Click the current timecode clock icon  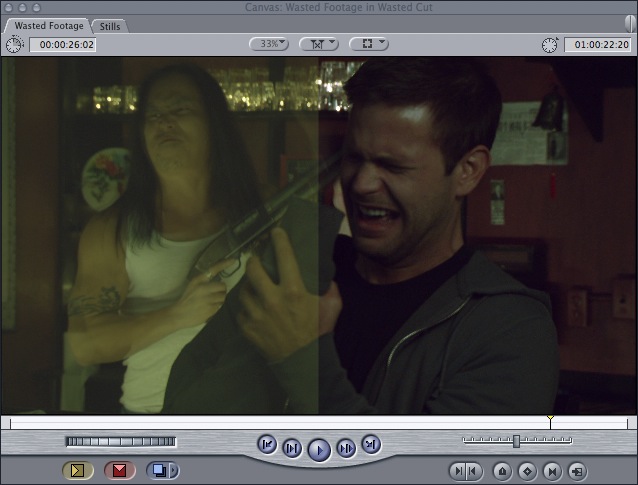pos(550,45)
